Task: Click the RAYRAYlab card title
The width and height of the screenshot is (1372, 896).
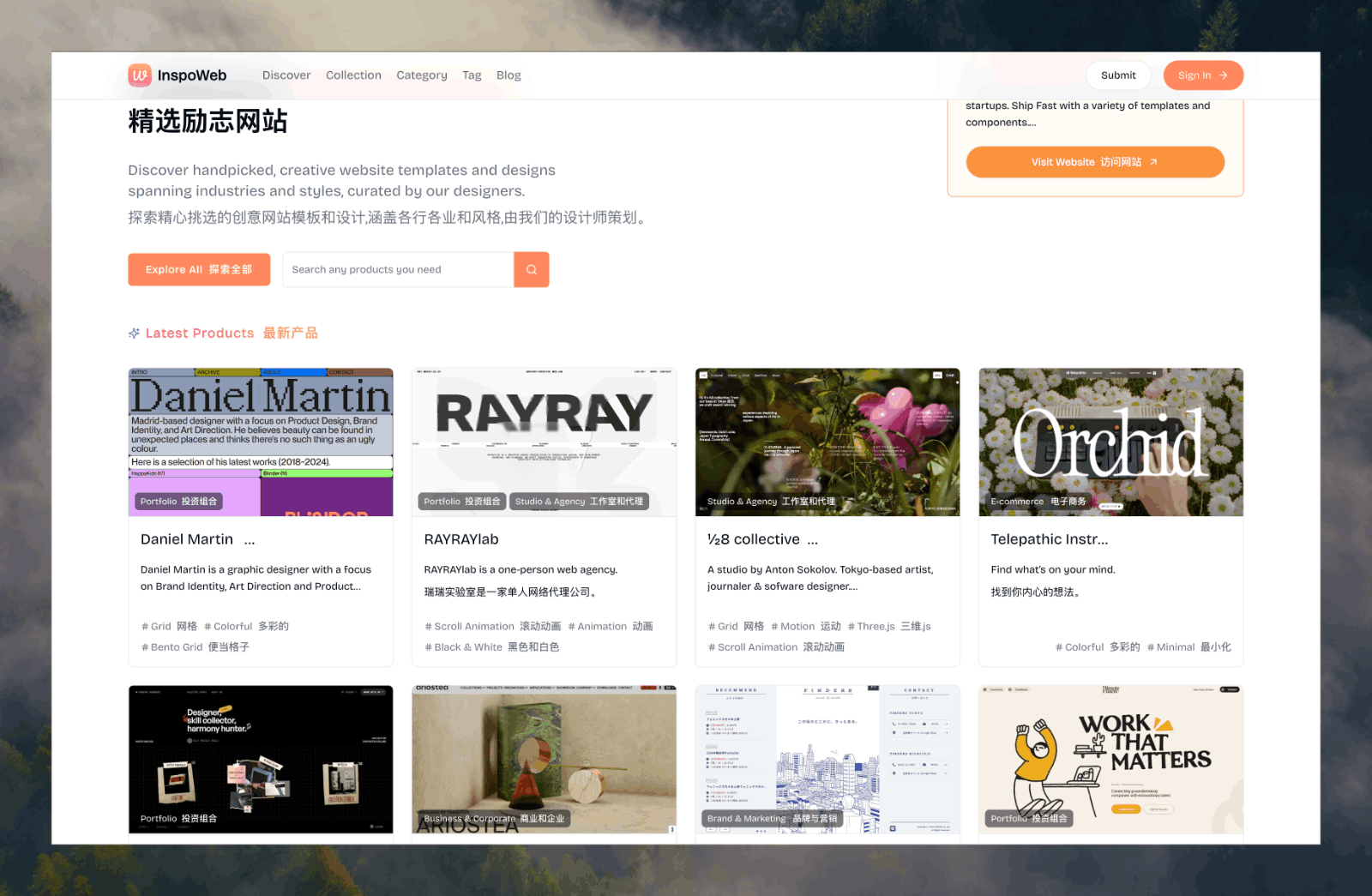Action: (461, 539)
